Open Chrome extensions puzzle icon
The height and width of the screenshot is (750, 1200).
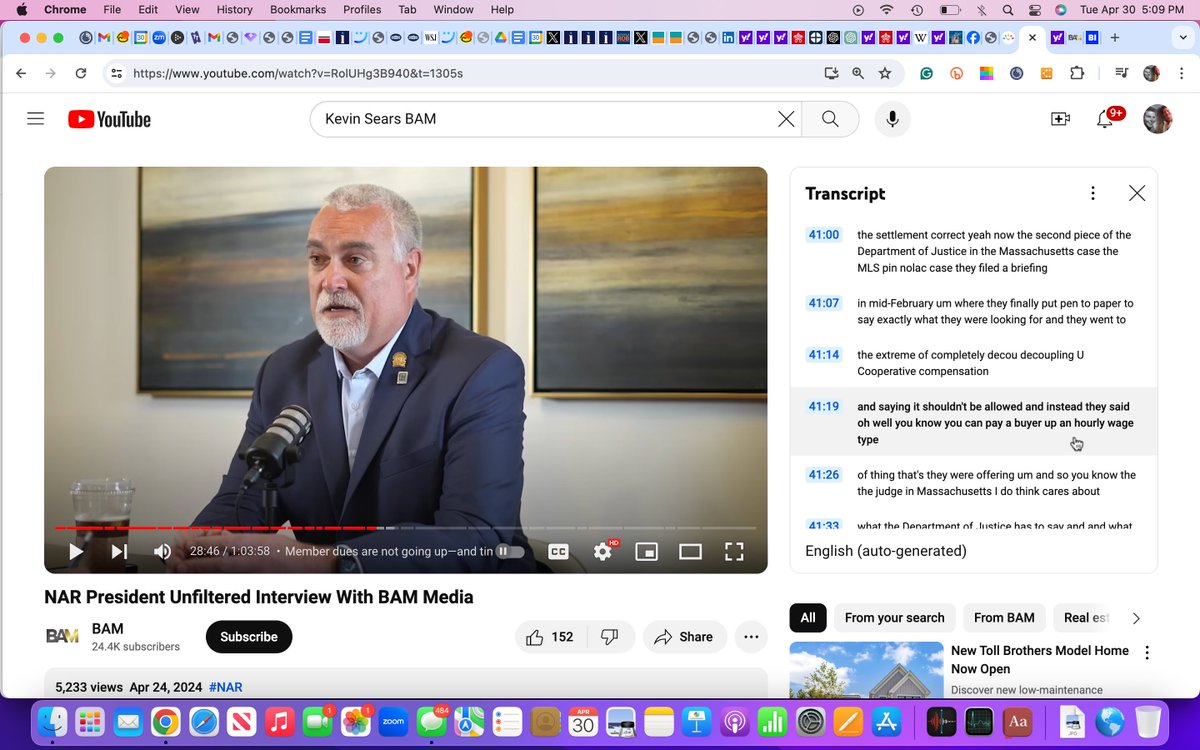(1077, 73)
